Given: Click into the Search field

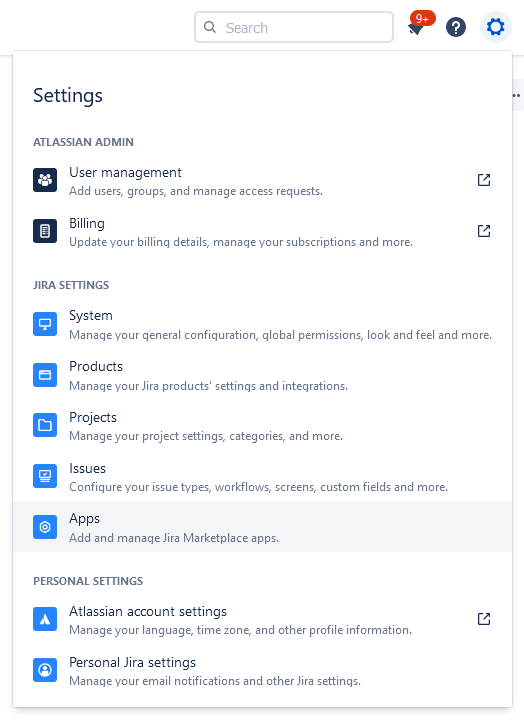Looking at the screenshot, I should [294, 27].
